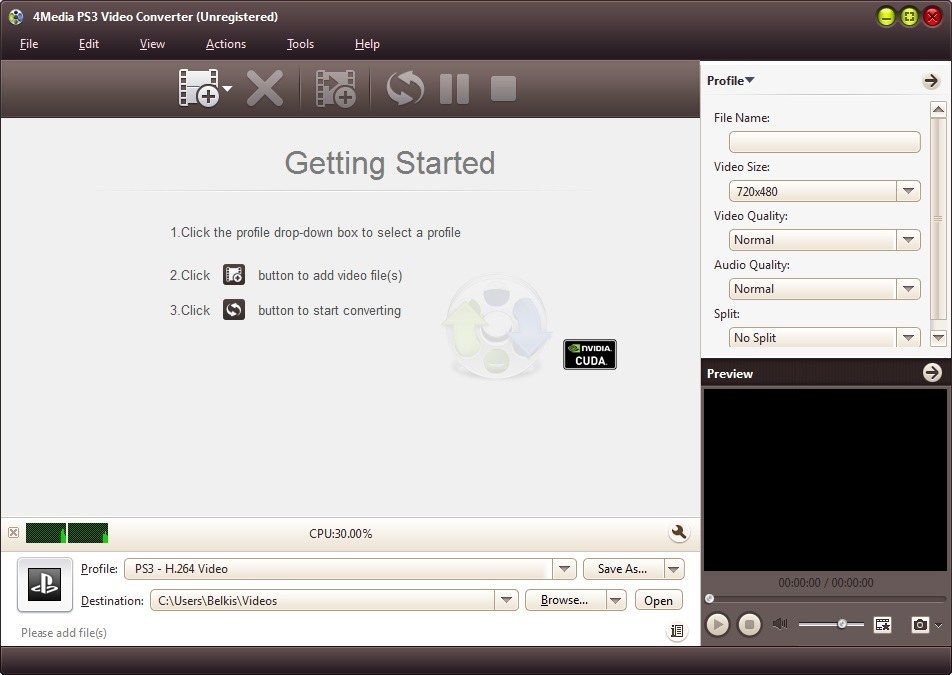This screenshot has width=952, height=675.
Task: Open the Browse dropdown arrow
Action: tap(616, 600)
